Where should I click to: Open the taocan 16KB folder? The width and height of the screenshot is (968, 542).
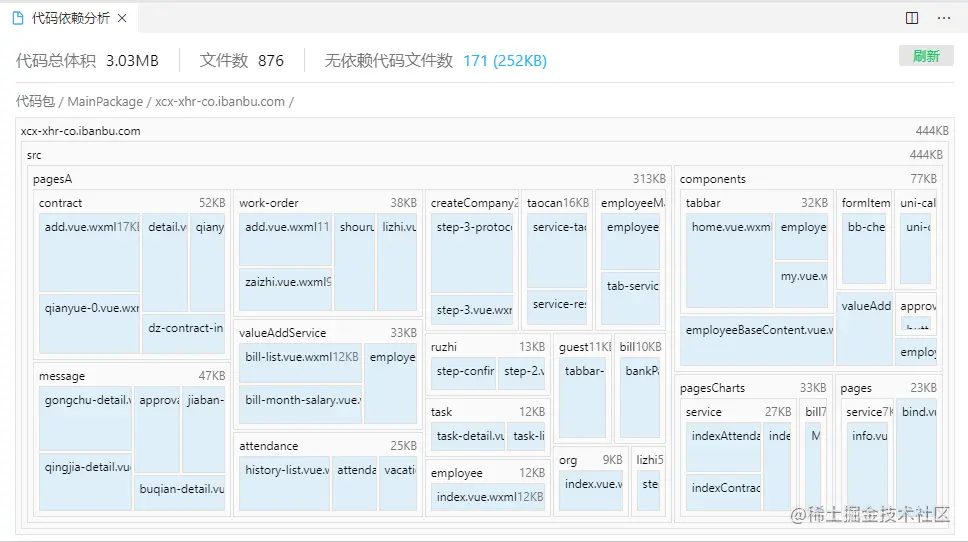point(558,202)
